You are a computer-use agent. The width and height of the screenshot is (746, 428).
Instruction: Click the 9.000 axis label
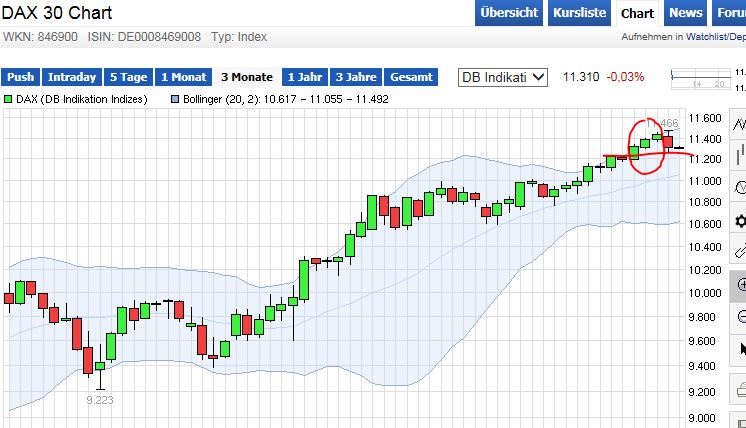click(702, 418)
